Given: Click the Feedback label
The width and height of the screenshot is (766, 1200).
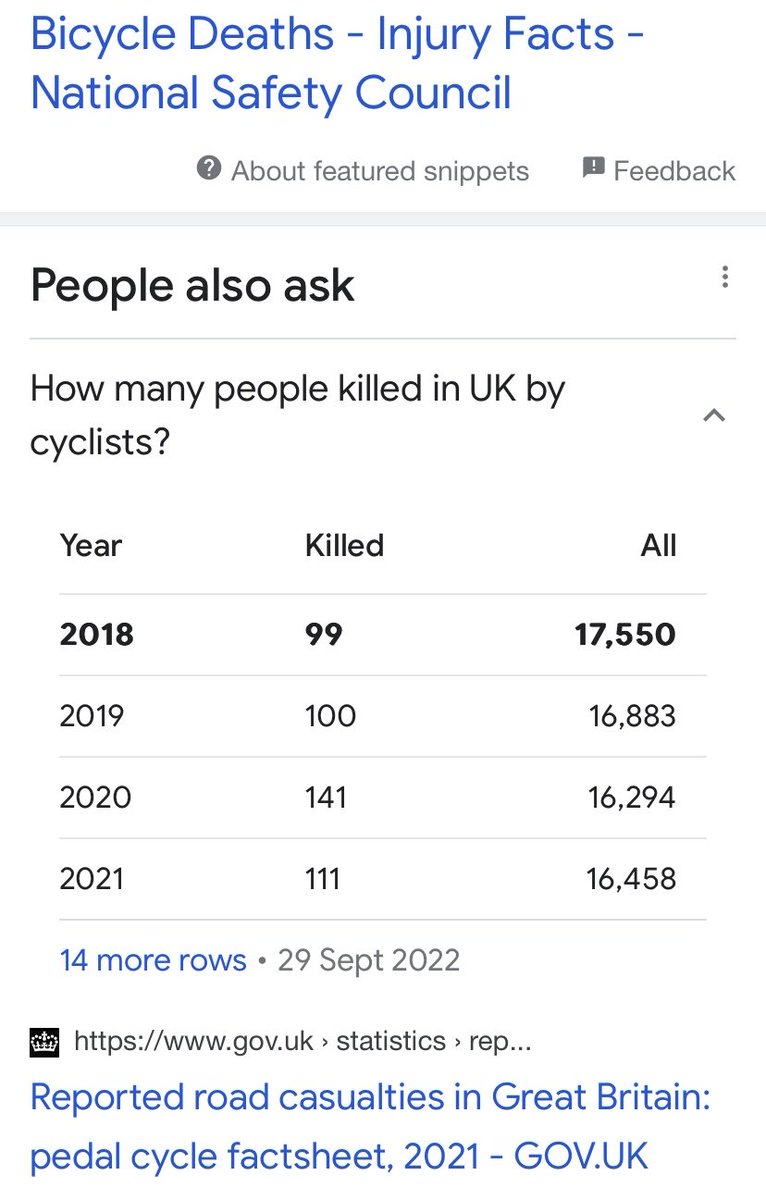Looking at the screenshot, I should click(x=675, y=171).
